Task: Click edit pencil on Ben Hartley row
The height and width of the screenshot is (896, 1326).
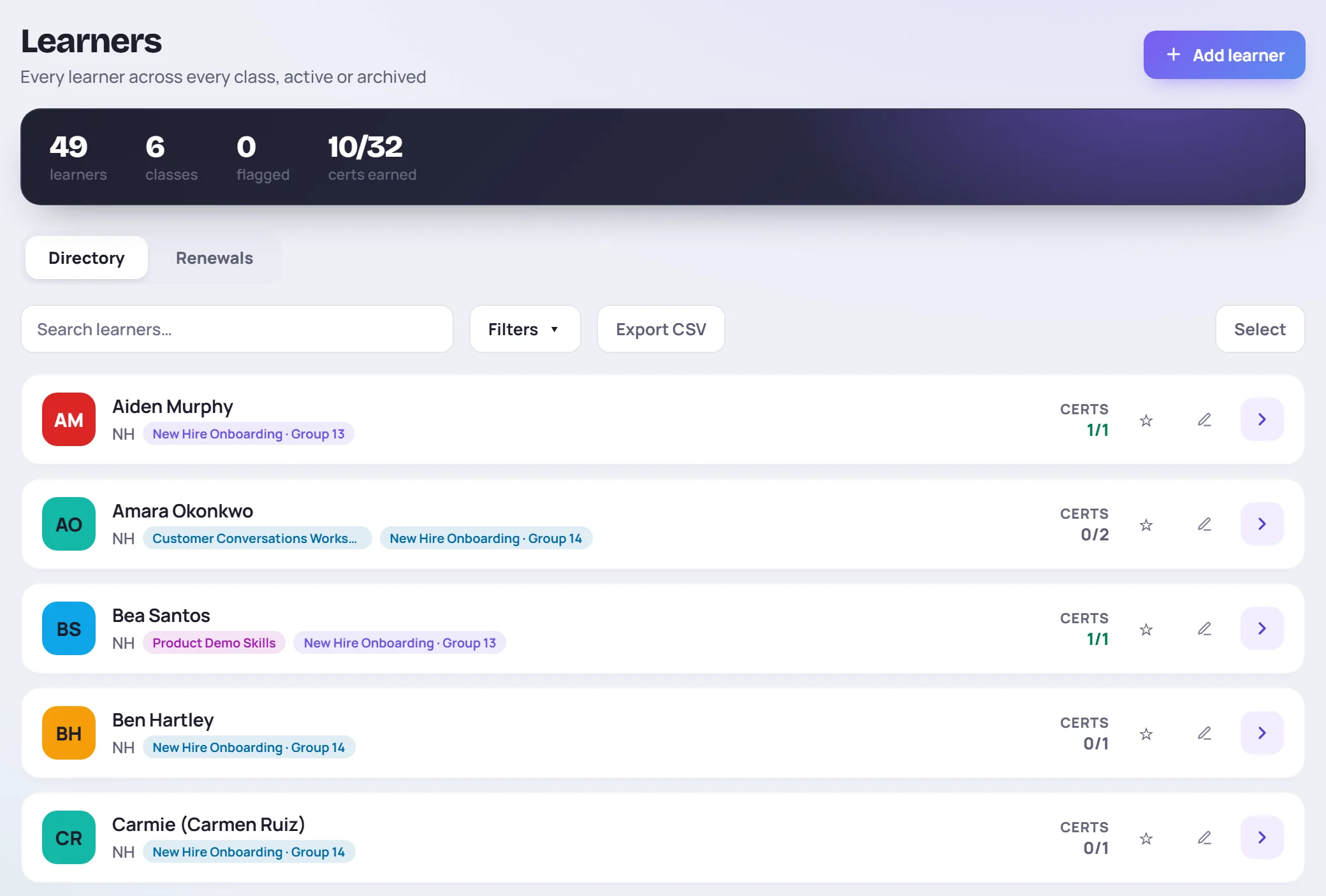Action: (1204, 733)
